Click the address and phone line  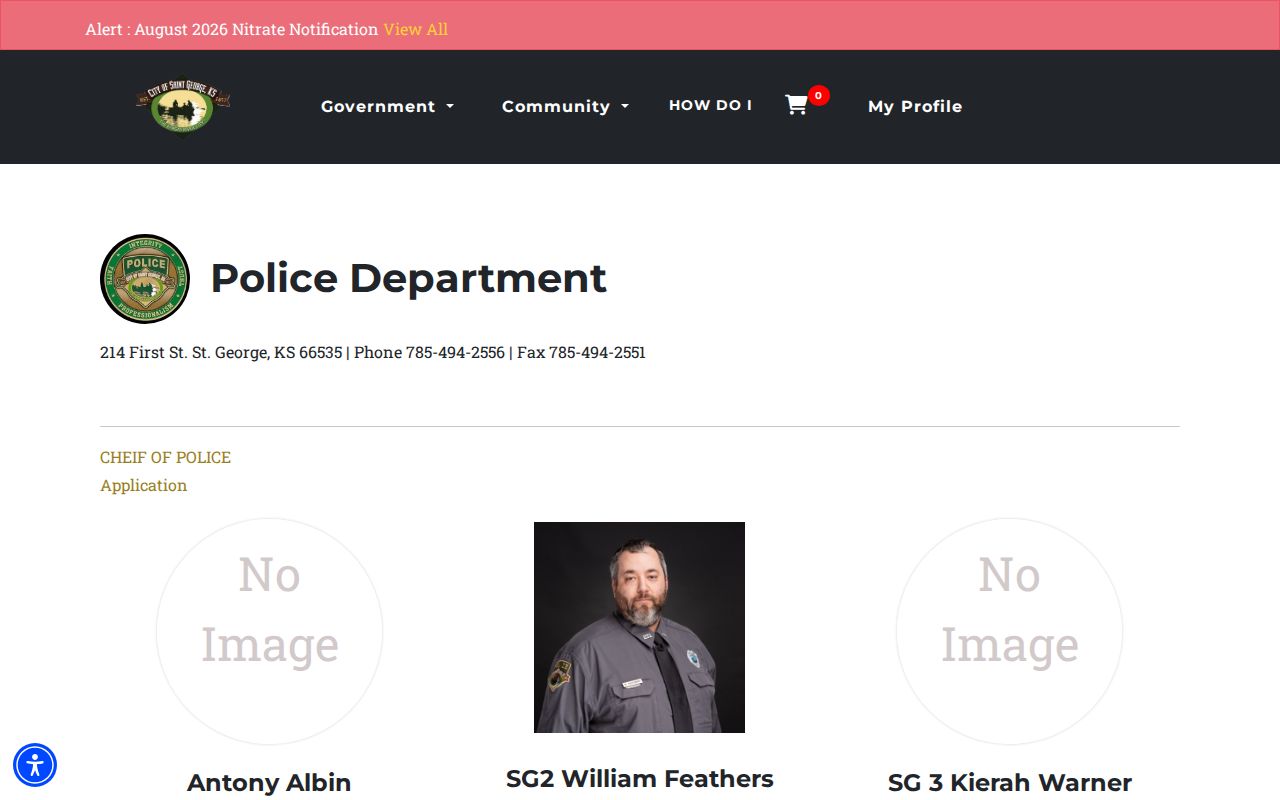[373, 352]
